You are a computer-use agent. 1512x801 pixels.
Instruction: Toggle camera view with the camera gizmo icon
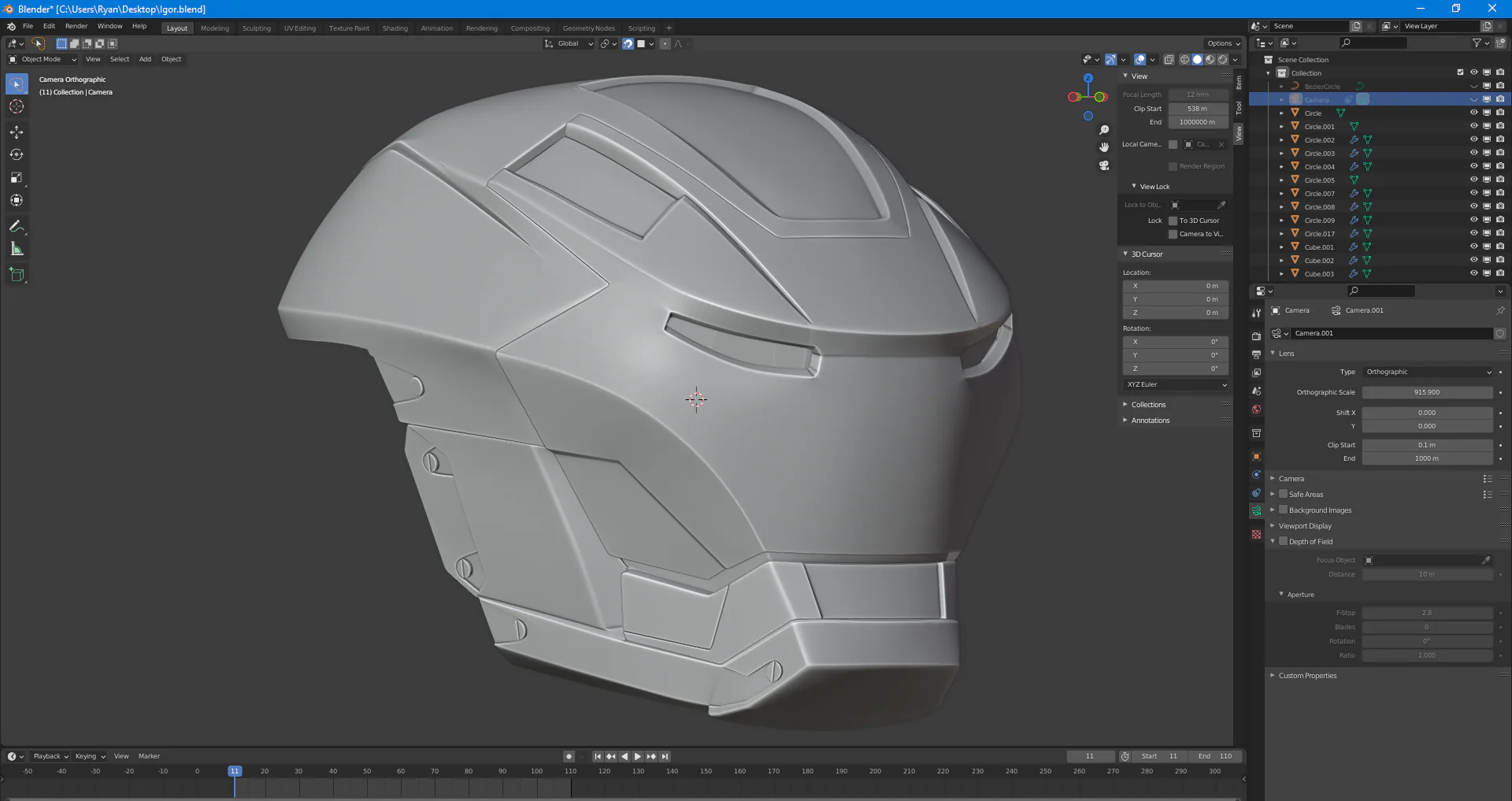tap(1104, 165)
